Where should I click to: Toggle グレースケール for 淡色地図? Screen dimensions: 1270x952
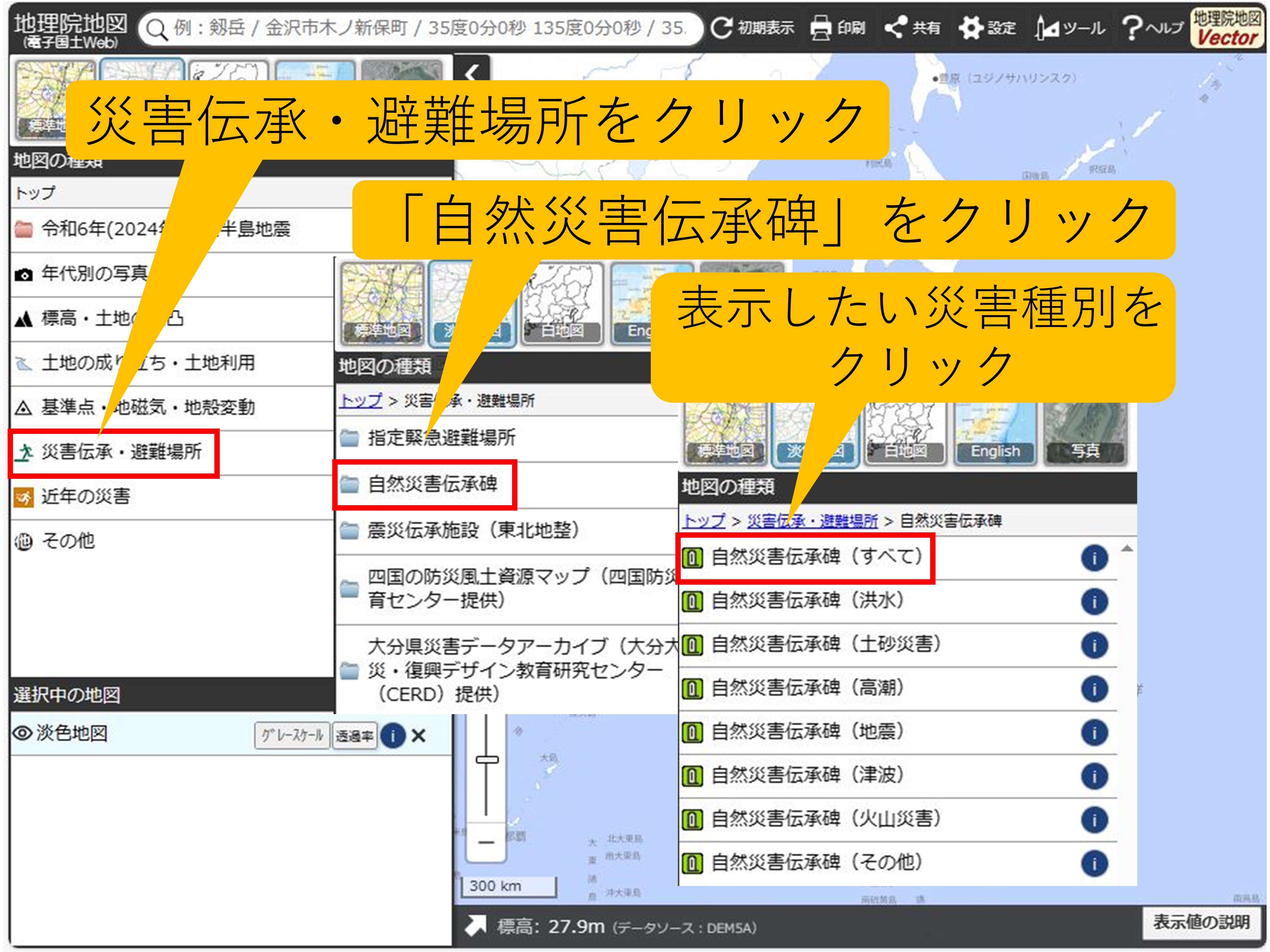(292, 736)
